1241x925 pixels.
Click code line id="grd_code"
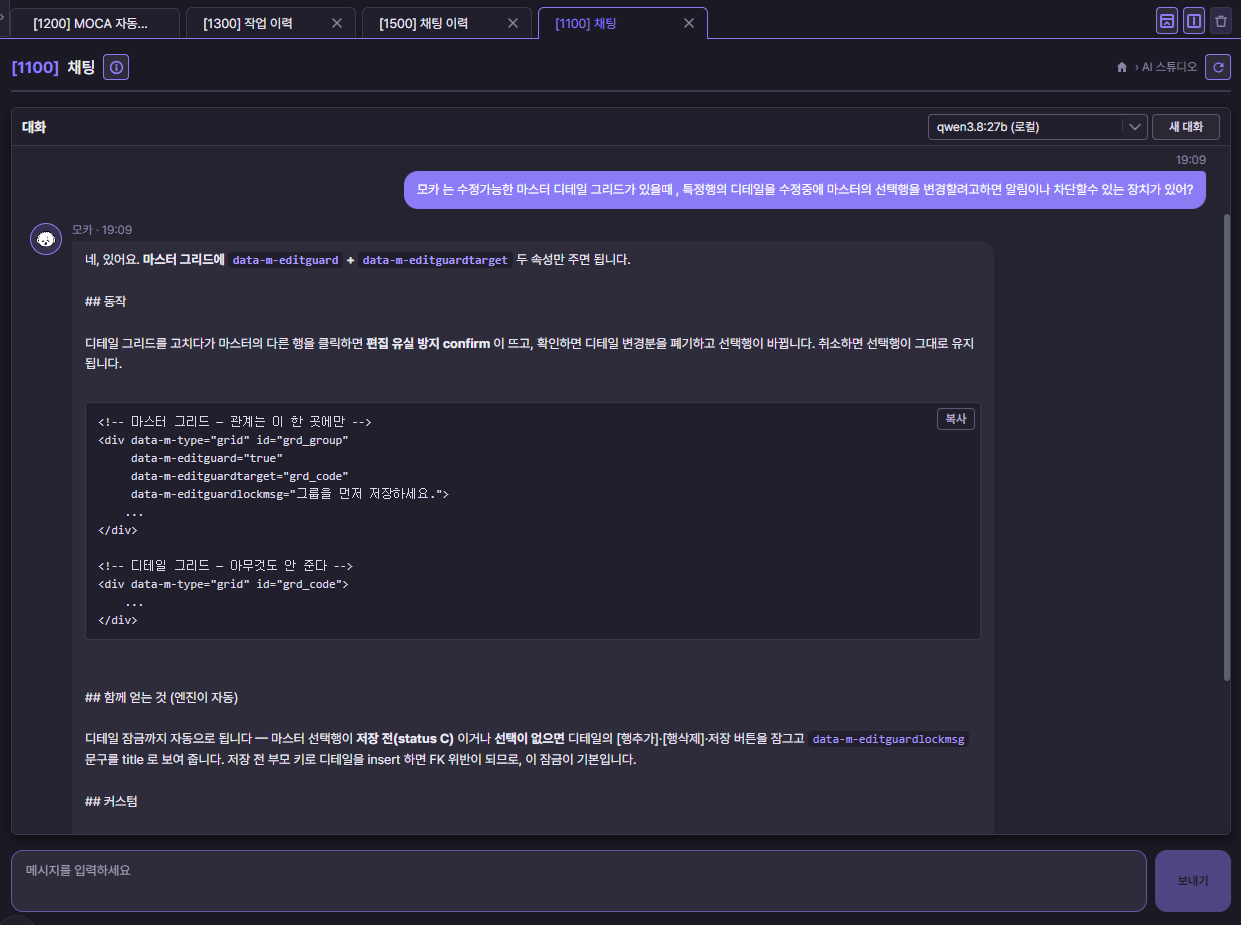tap(223, 584)
